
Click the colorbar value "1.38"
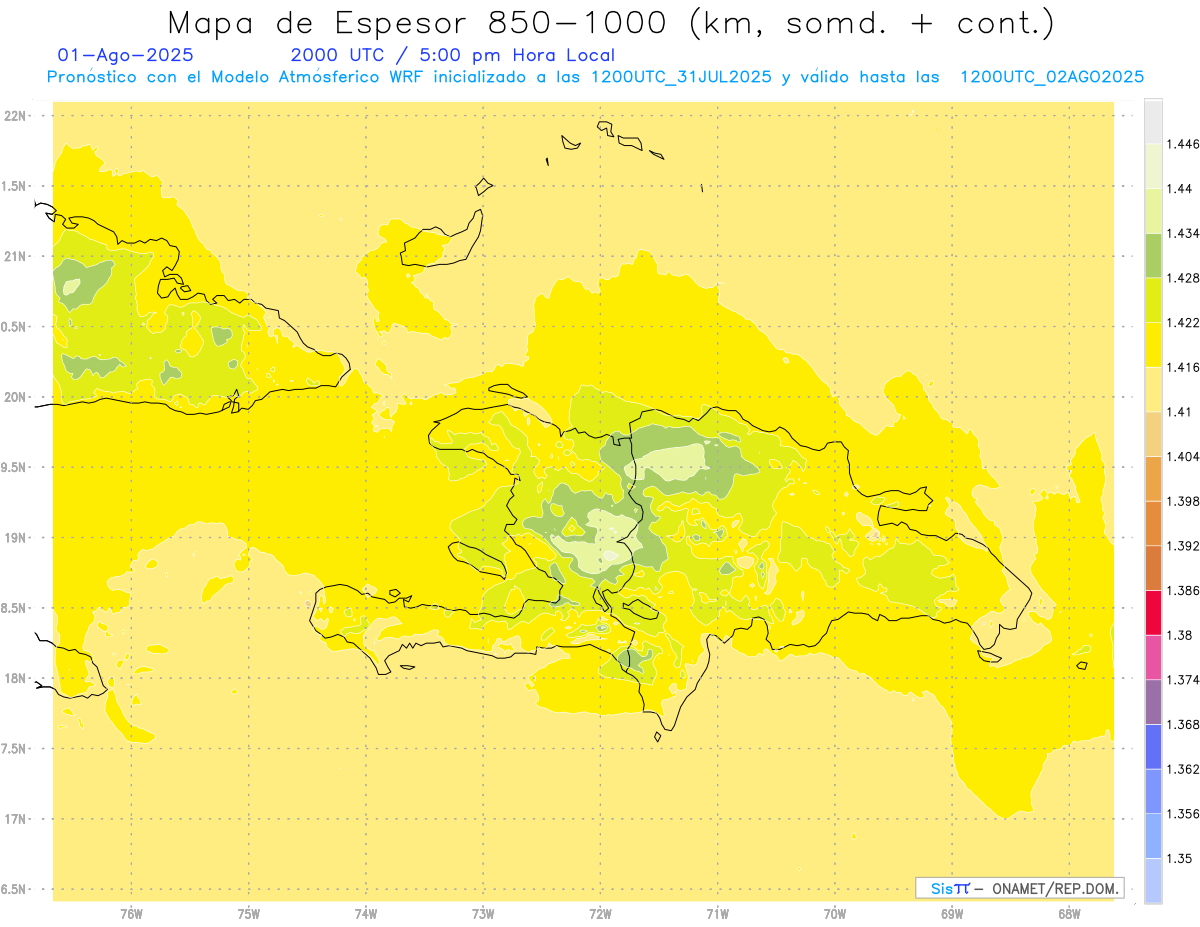coord(1179,635)
